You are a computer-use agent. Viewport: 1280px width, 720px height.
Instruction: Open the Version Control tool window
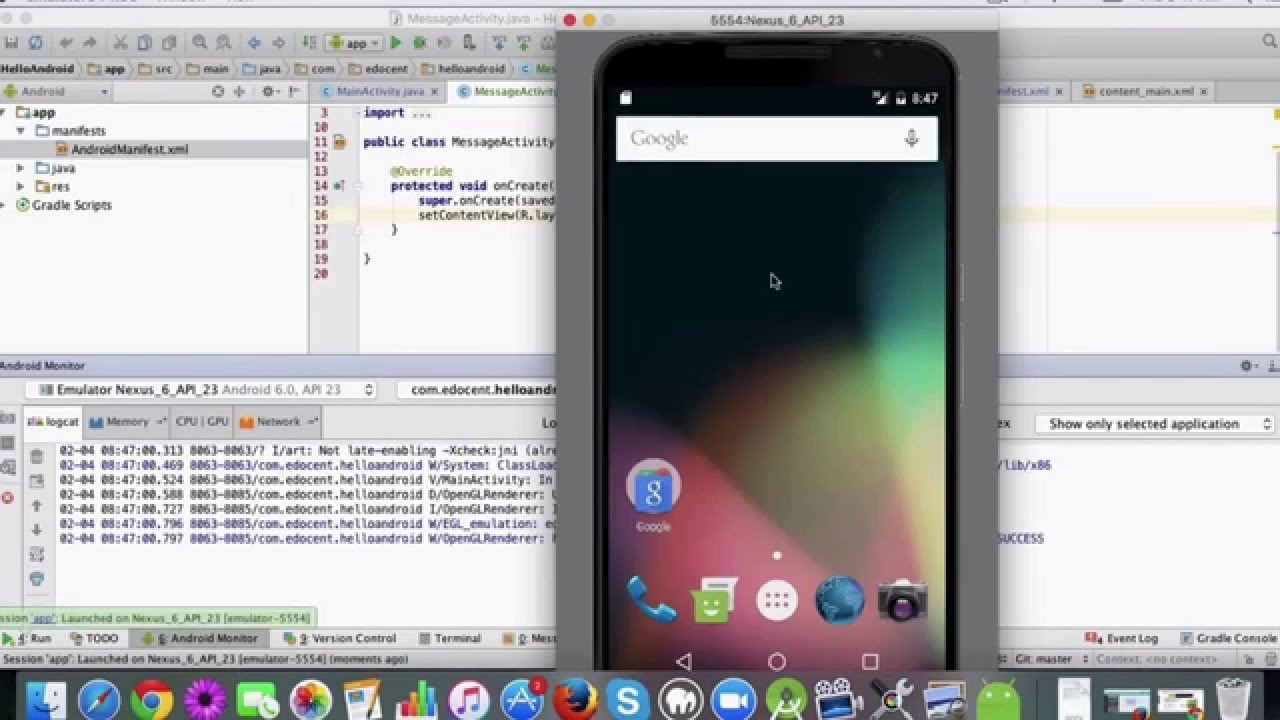click(x=340, y=638)
